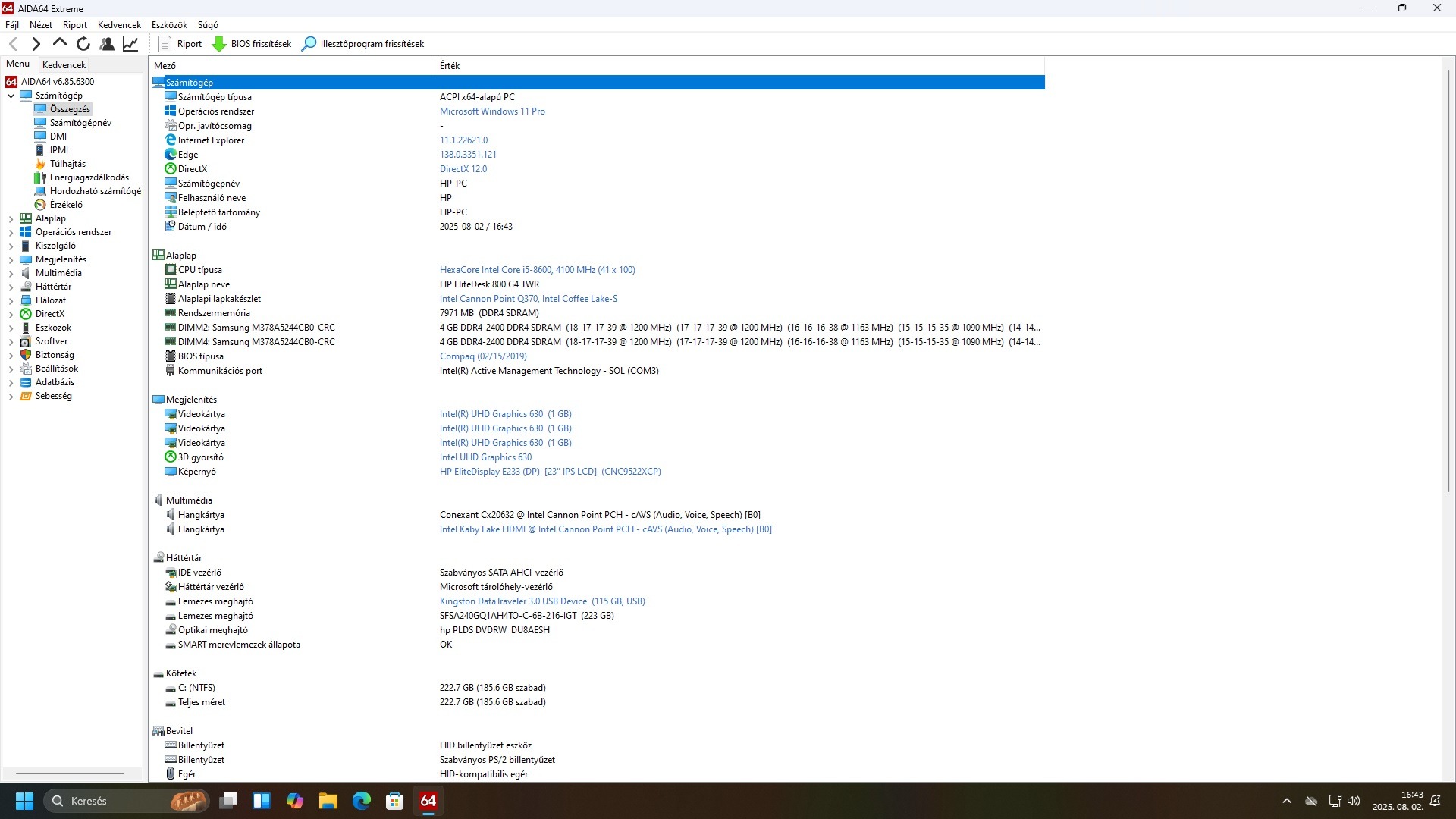Click Illesztőprogram frissítések search button

coord(362,44)
